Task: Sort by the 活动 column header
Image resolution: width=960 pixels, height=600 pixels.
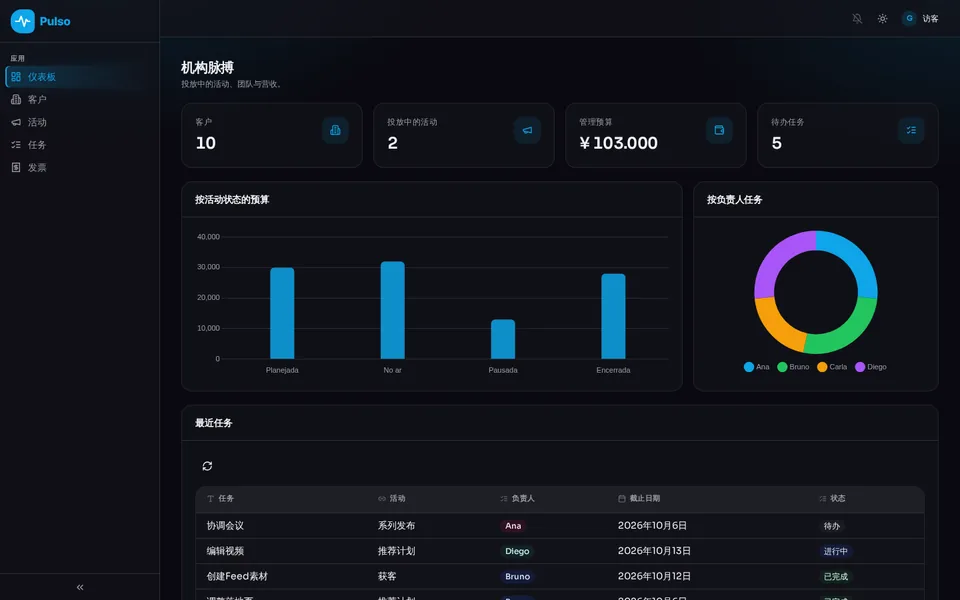Action: [392, 498]
